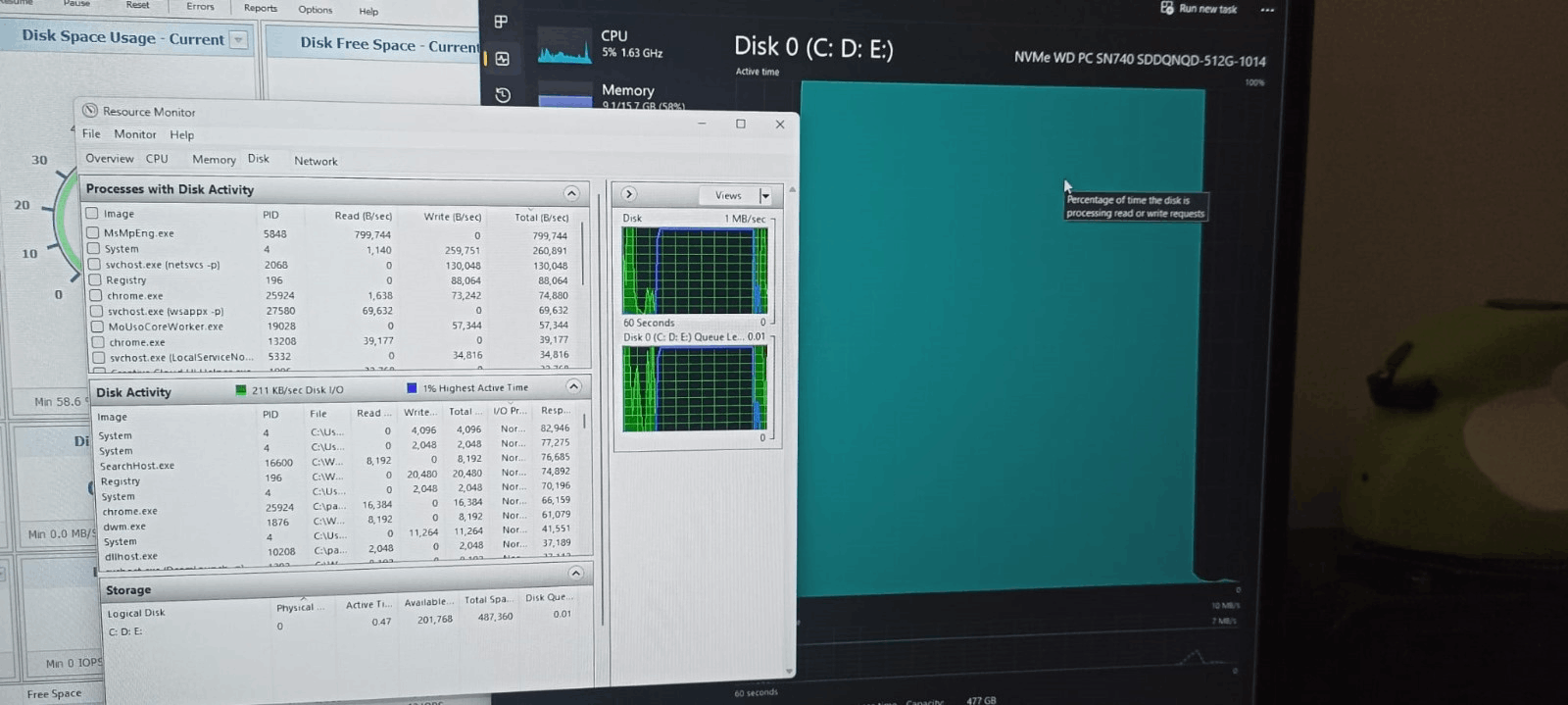This screenshot has height=705, width=1568.
Task: Click the blue Highest Active Time legend square
Action: pos(412,388)
